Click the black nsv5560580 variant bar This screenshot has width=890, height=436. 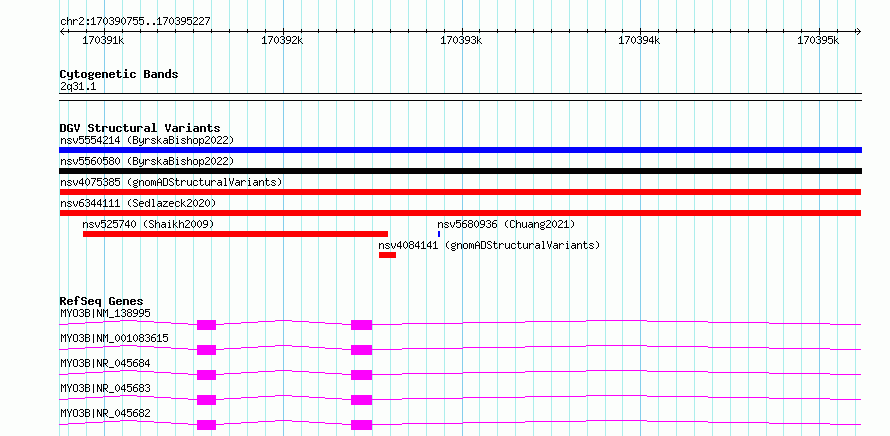[460, 171]
